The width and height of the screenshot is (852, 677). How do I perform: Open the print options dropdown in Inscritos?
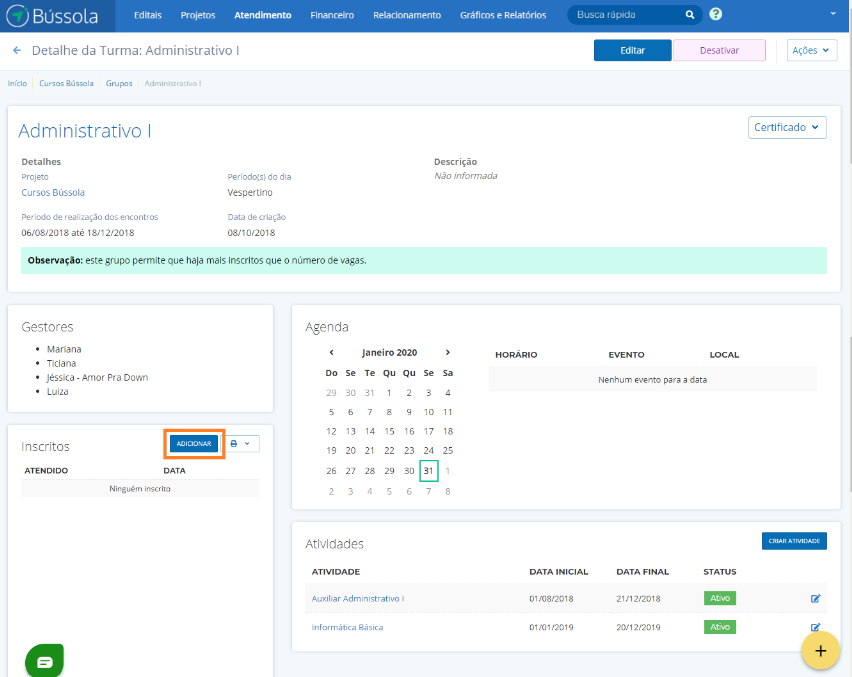[240, 443]
